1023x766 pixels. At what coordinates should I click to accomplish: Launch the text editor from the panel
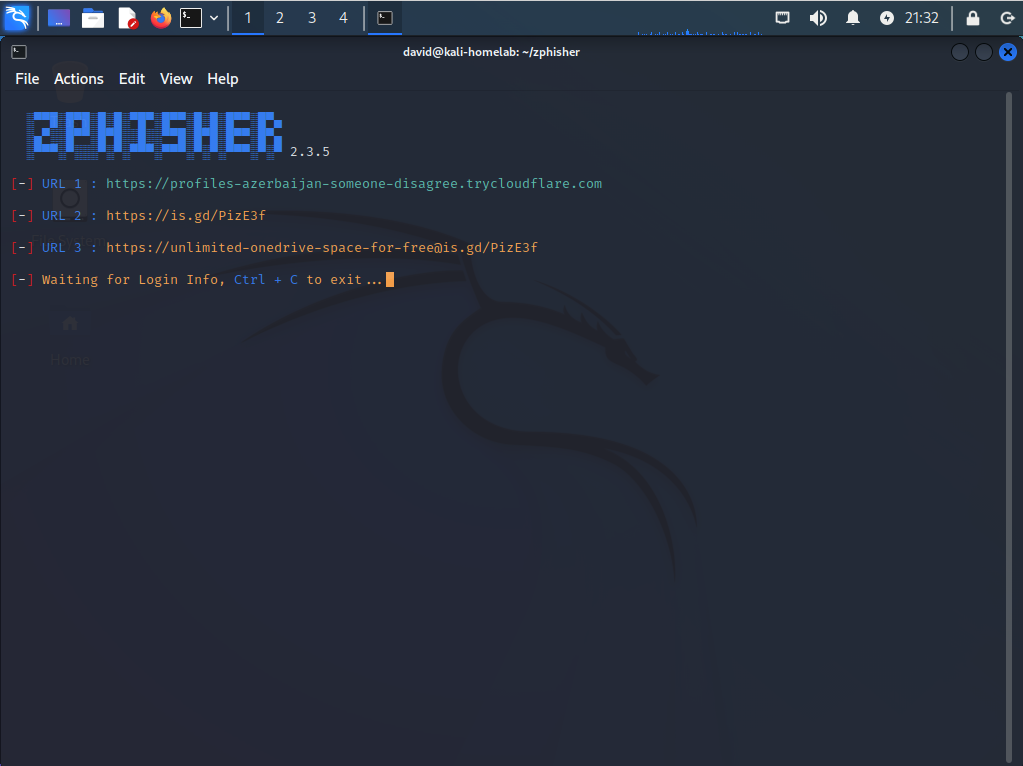(127, 18)
